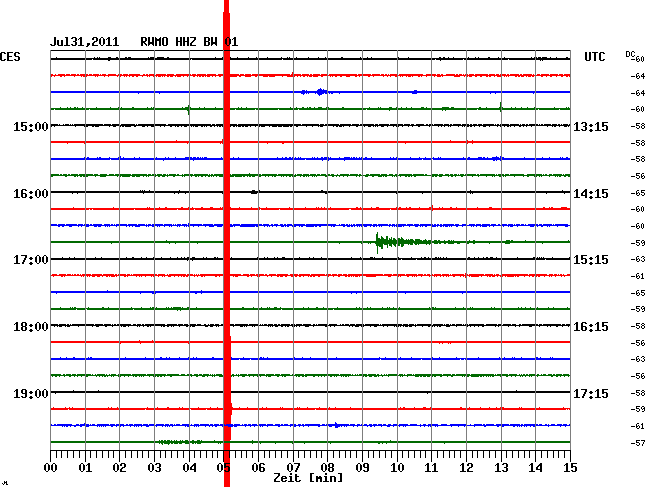650x494 pixels.
Task: Click the 10 minute axis label
Action: pos(397,468)
